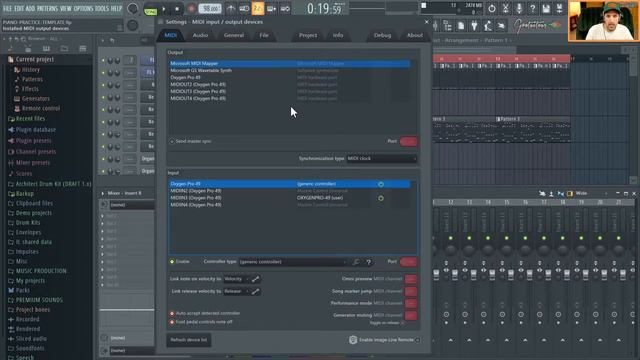Click the recording microphone icon in top toolbar

point(519,9)
